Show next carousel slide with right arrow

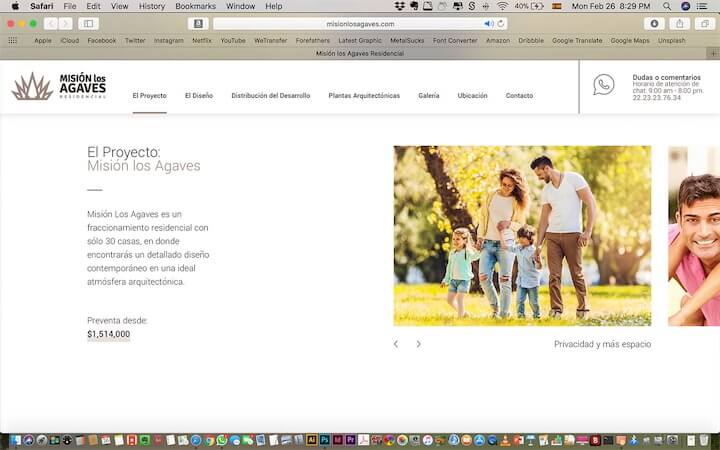tap(418, 344)
